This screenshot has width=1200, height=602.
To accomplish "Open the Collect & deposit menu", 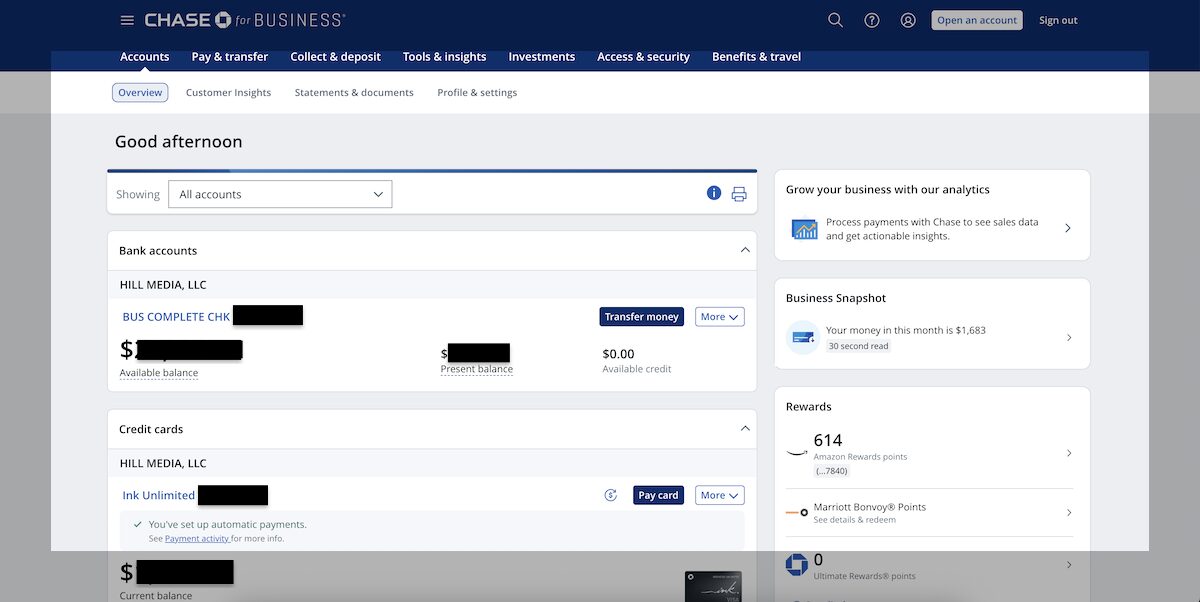I will tap(336, 57).
